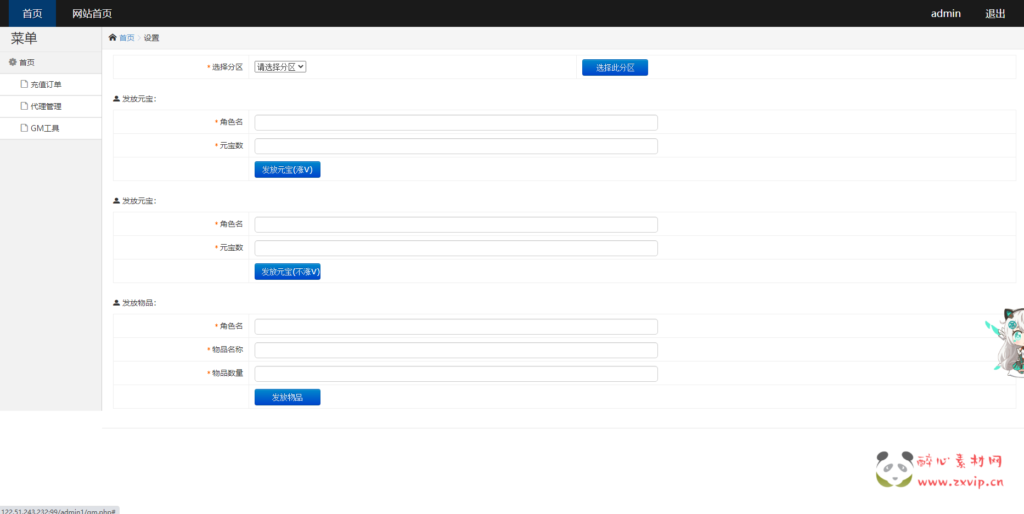The height and width of the screenshot is (514, 1024).
Task: Click 首页 link in the breadcrumb
Action: (126, 38)
